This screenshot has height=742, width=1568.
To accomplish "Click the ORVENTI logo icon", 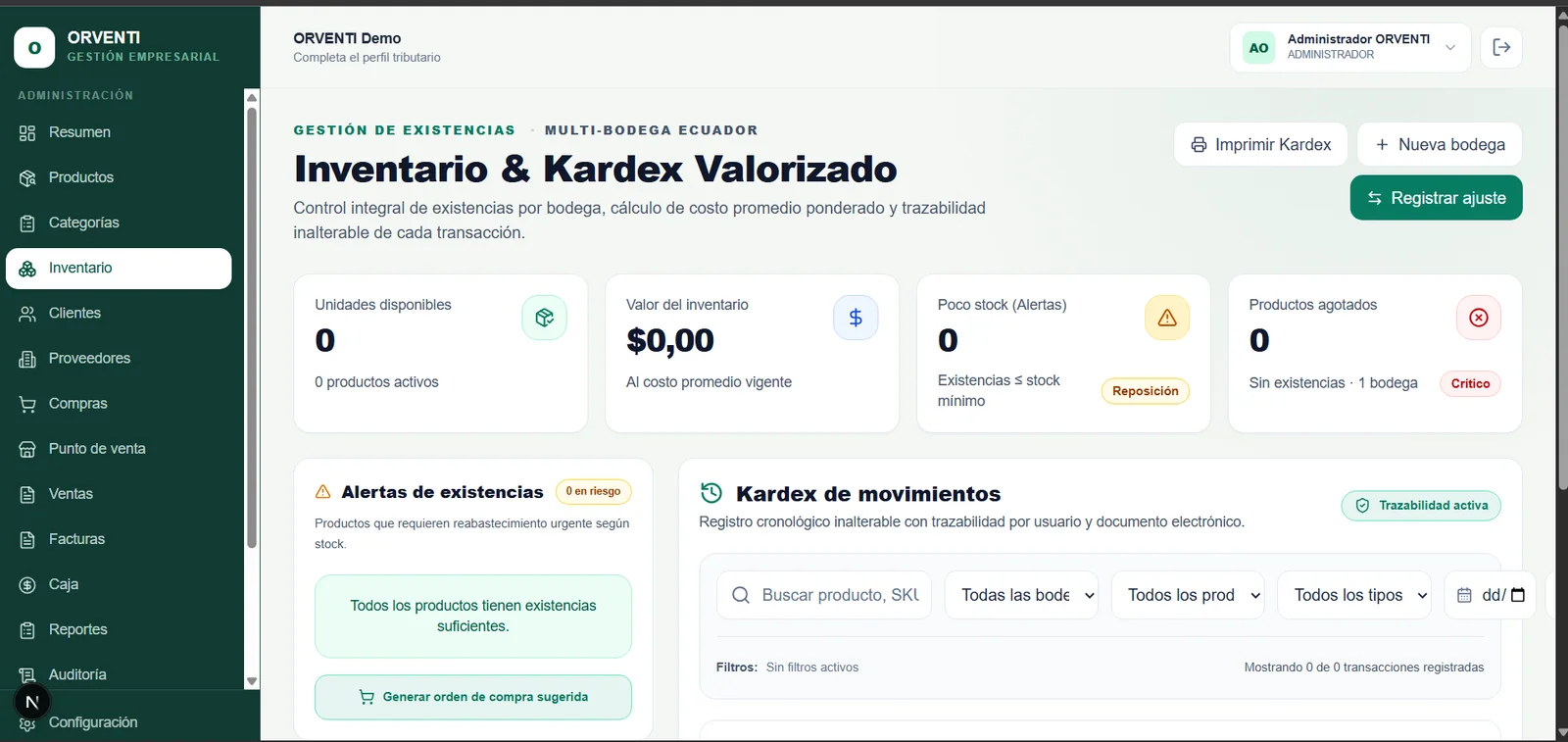I will pyautogui.click(x=34, y=47).
